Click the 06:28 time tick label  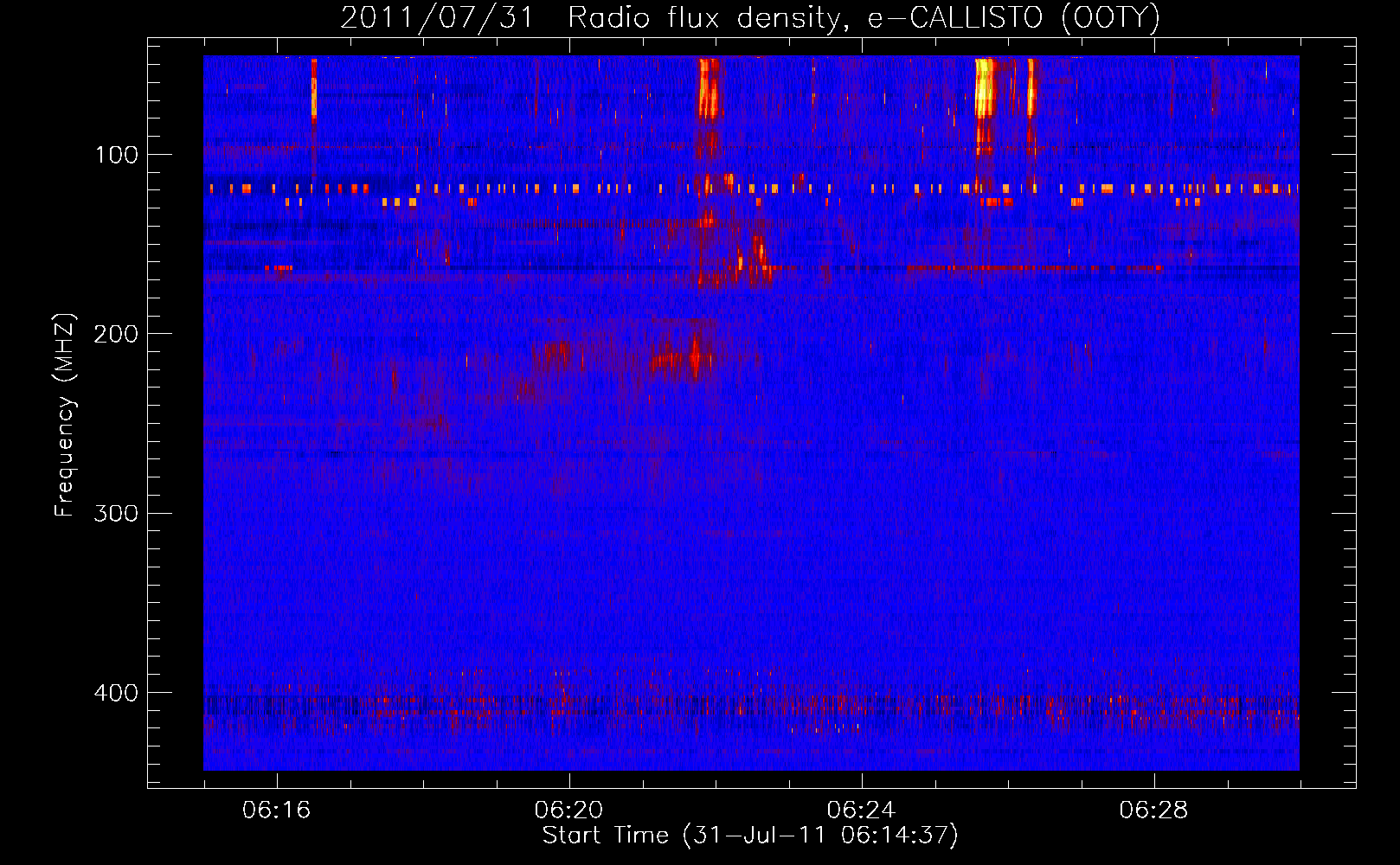pos(1153,810)
